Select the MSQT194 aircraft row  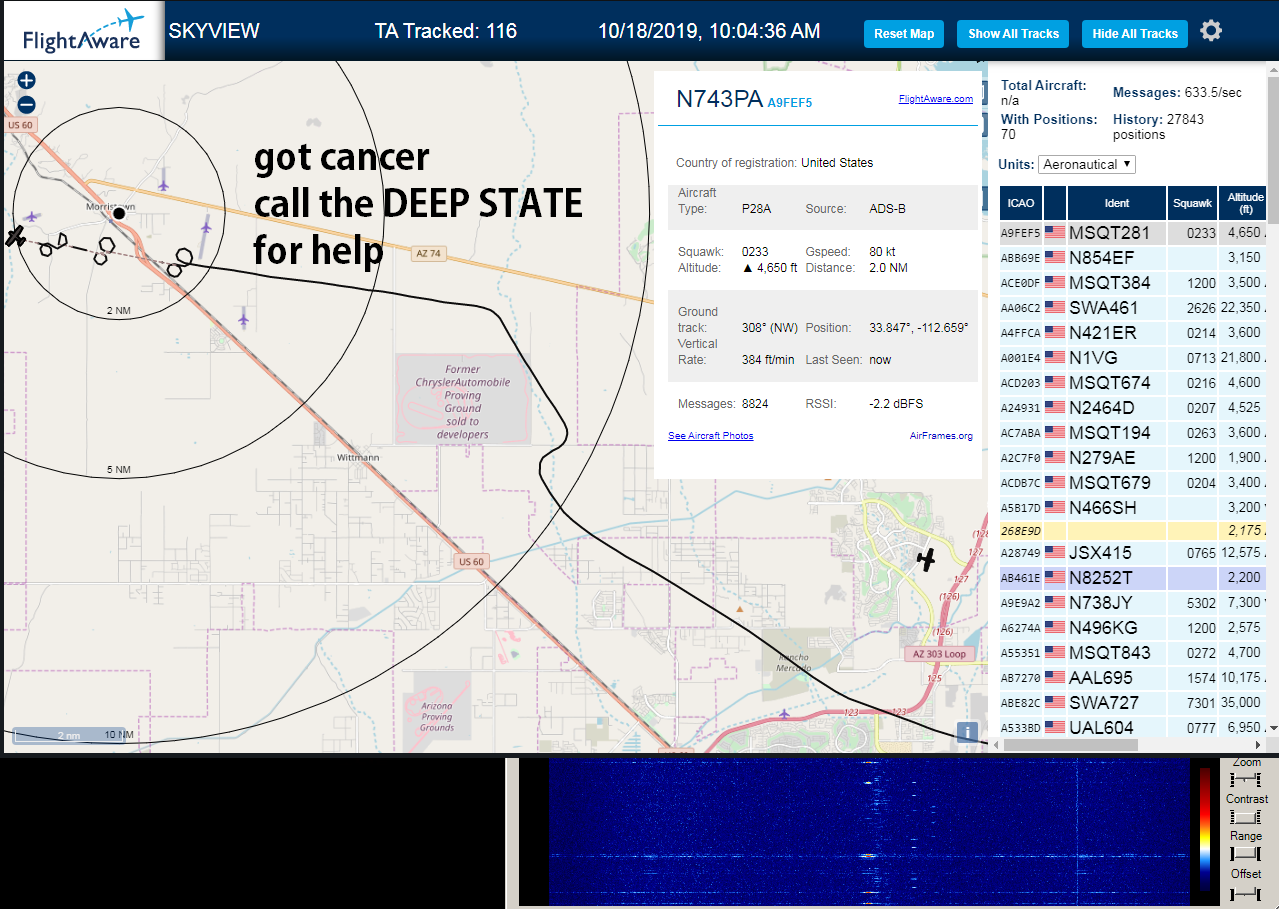coord(1133,432)
